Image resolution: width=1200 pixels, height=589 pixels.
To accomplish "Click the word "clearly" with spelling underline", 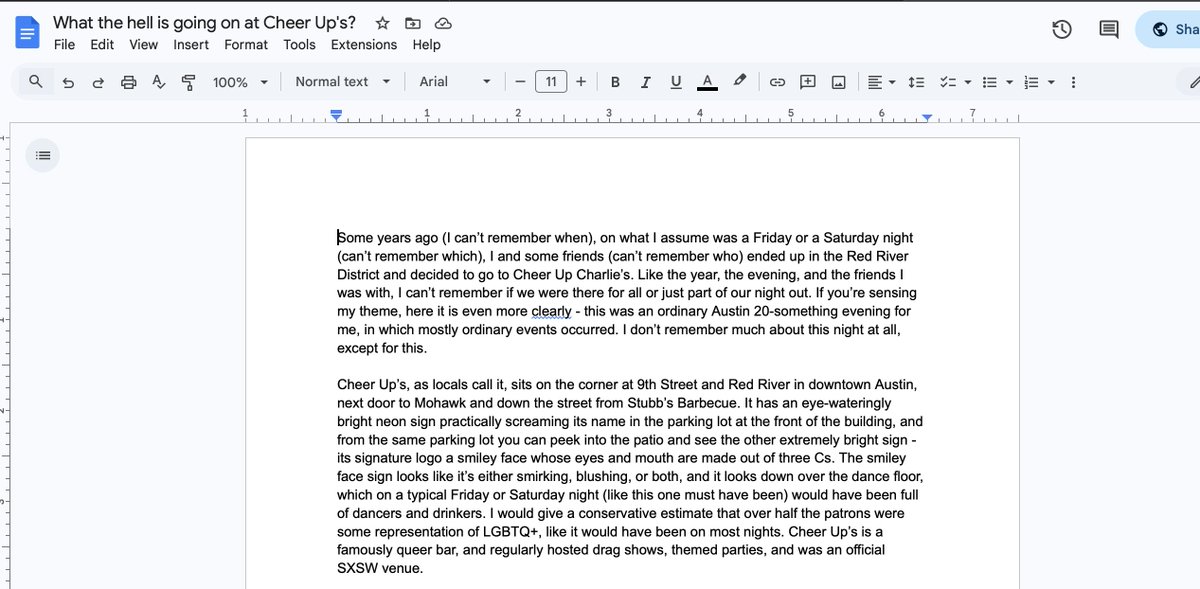I will [x=551, y=311].
